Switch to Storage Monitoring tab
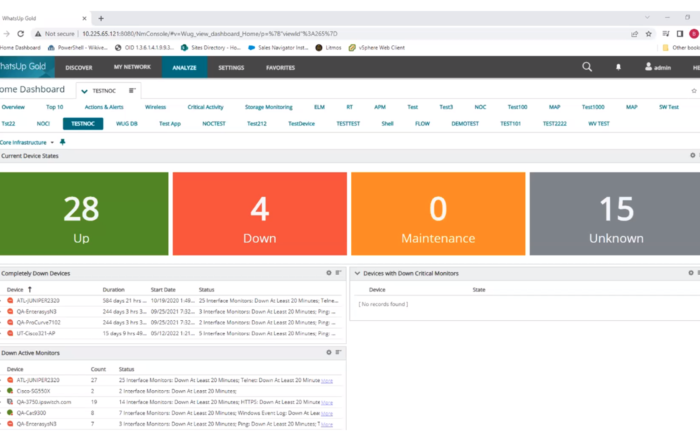The width and height of the screenshot is (700, 441). (x=269, y=107)
